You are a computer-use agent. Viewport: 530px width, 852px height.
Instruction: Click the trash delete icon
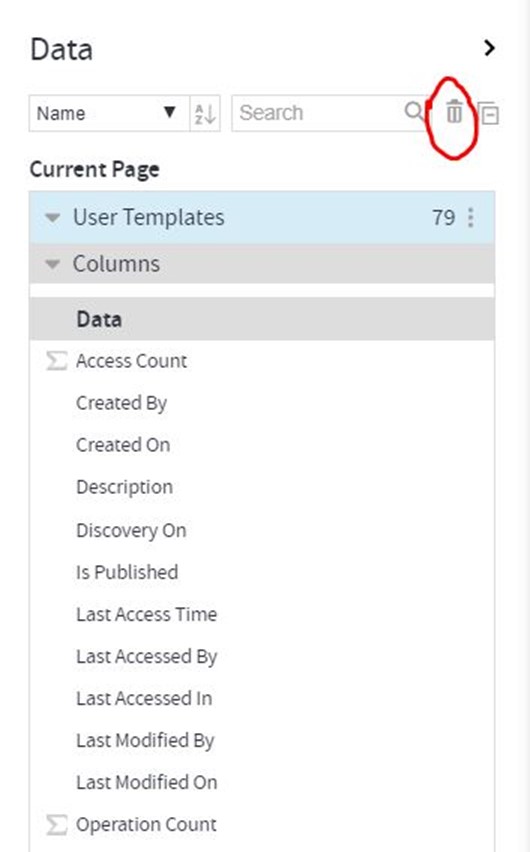tap(454, 112)
